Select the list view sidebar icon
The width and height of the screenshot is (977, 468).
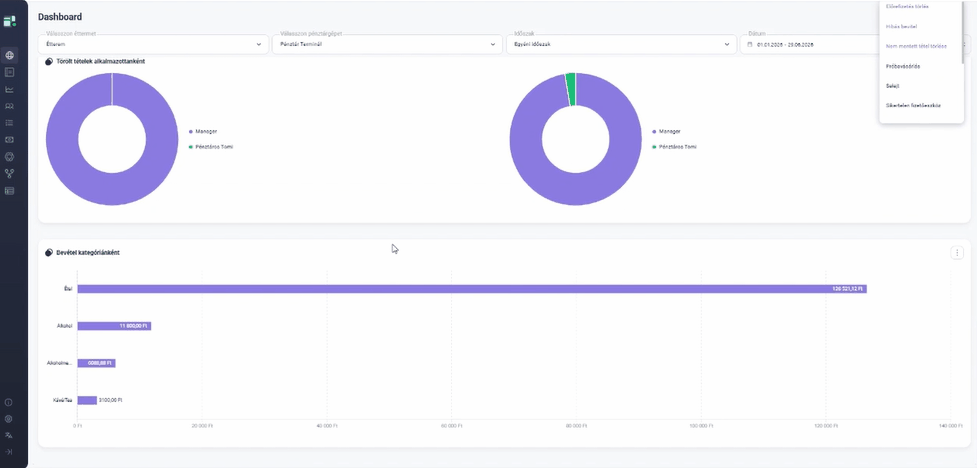point(9,123)
